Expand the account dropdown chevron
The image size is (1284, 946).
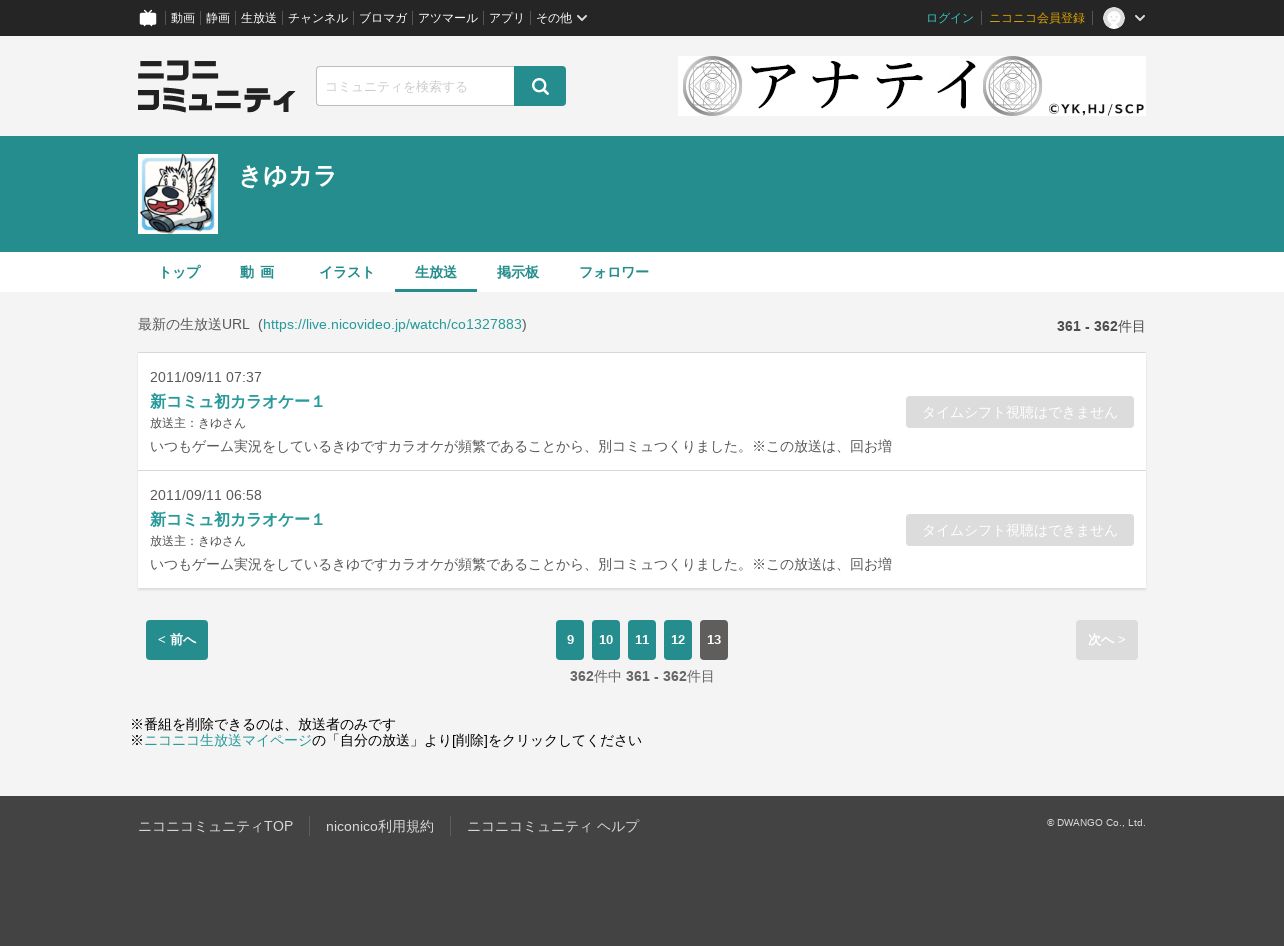click(1139, 18)
